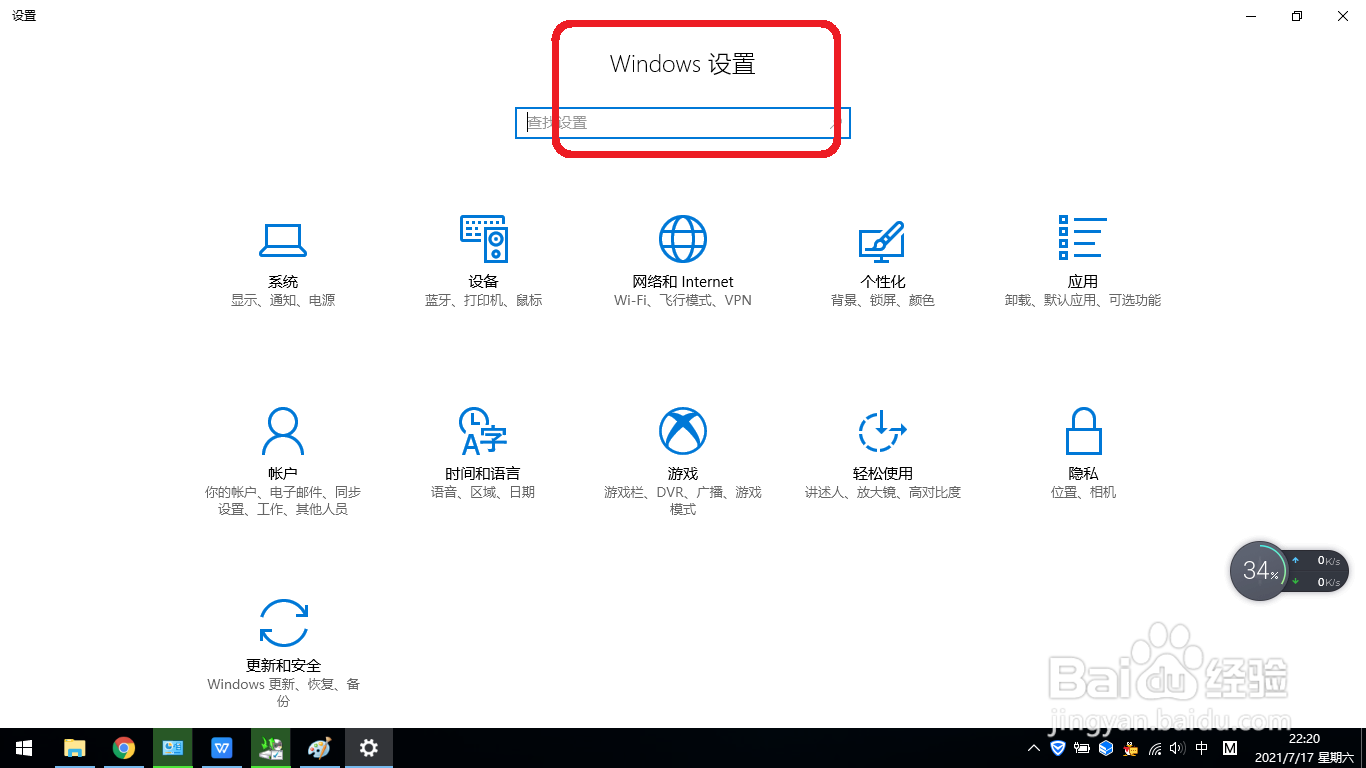The height and width of the screenshot is (768, 1366).
Task: Click the volume speaker tray icon
Action: tap(1178, 748)
